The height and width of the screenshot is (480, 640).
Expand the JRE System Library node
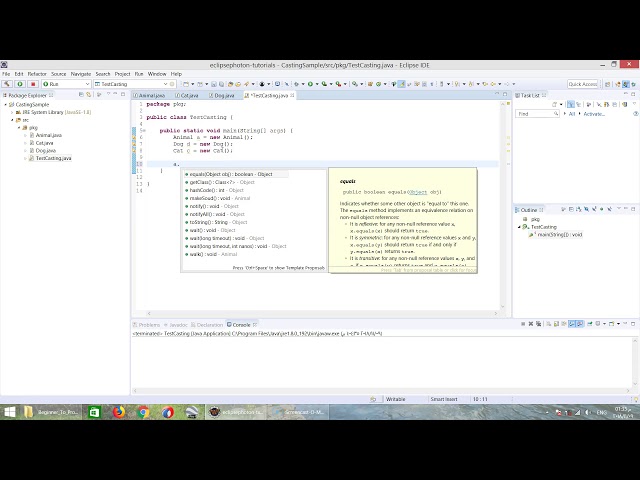point(12,112)
